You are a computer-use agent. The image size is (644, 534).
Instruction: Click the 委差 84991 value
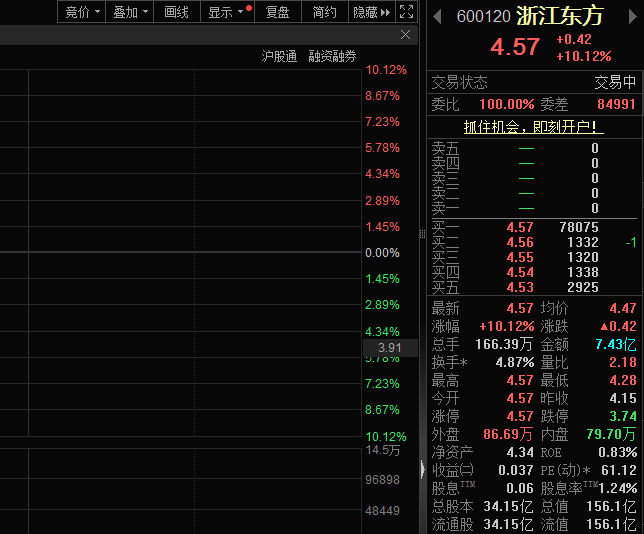tap(616, 104)
